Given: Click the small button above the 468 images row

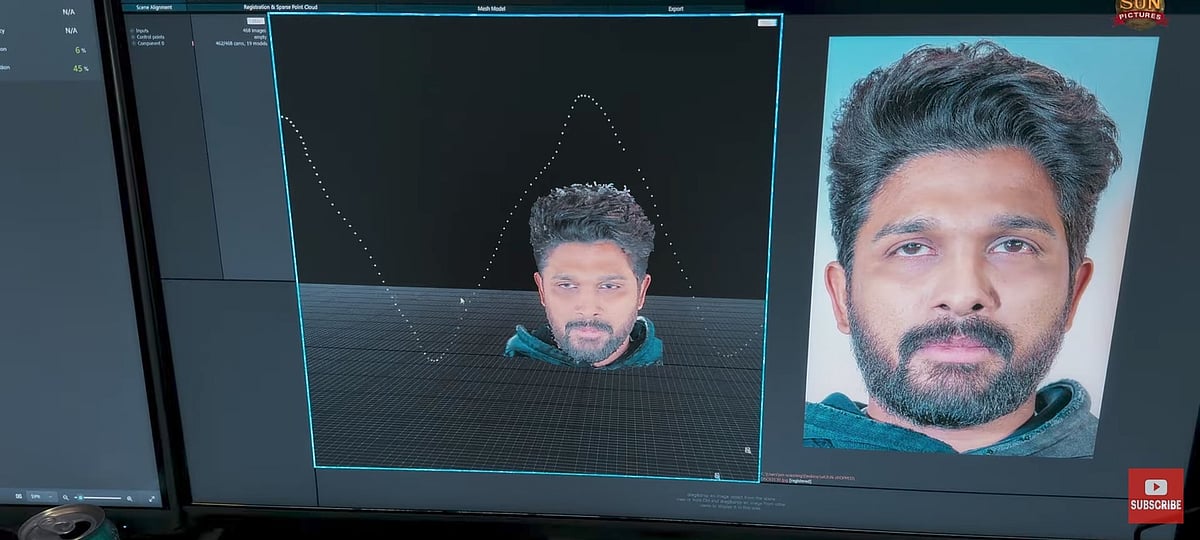Looking at the screenshot, I should [x=255, y=20].
